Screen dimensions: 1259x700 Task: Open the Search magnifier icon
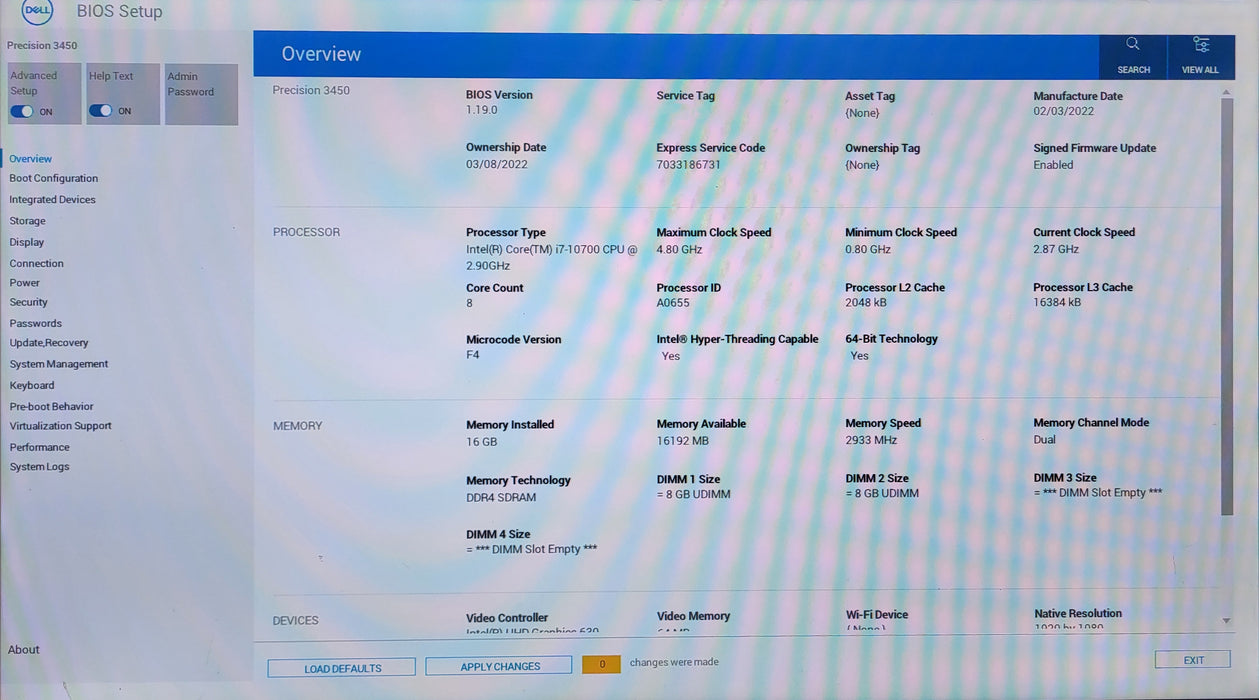1132,44
